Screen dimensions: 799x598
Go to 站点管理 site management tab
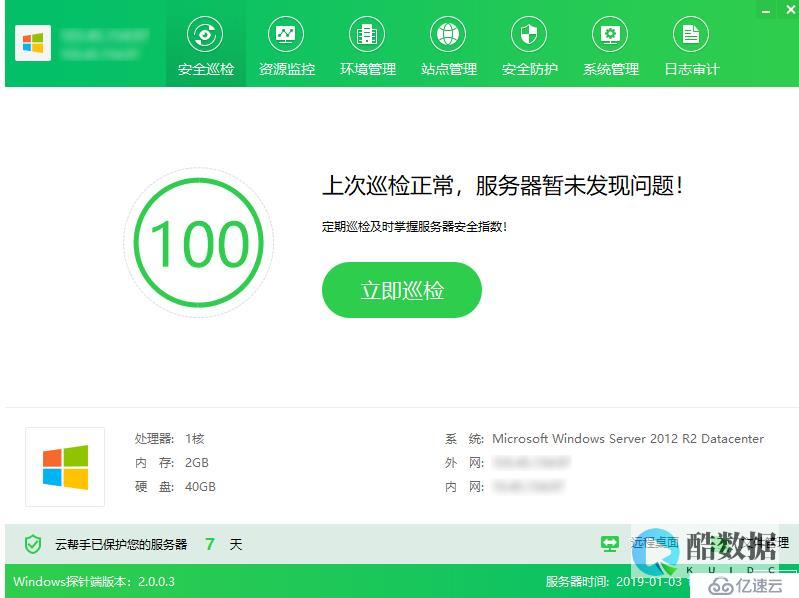(448, 46)
